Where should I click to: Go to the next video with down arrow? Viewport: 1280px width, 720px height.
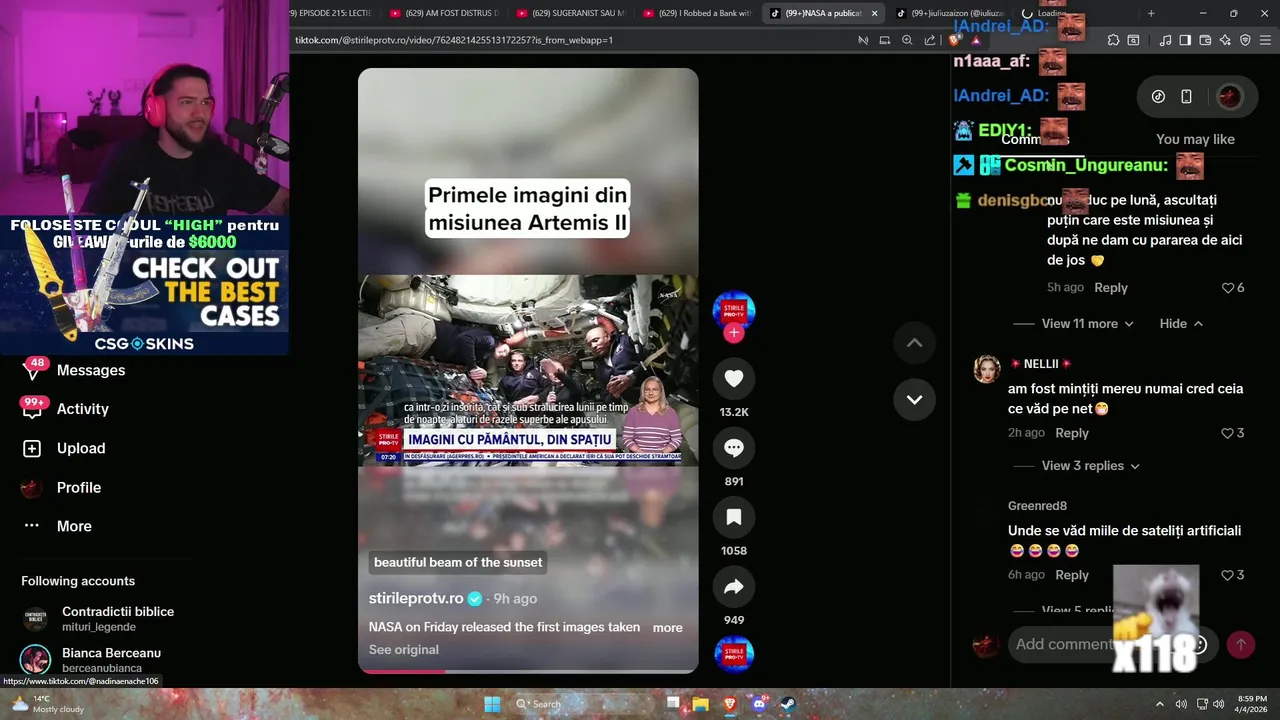pos(914,399)
